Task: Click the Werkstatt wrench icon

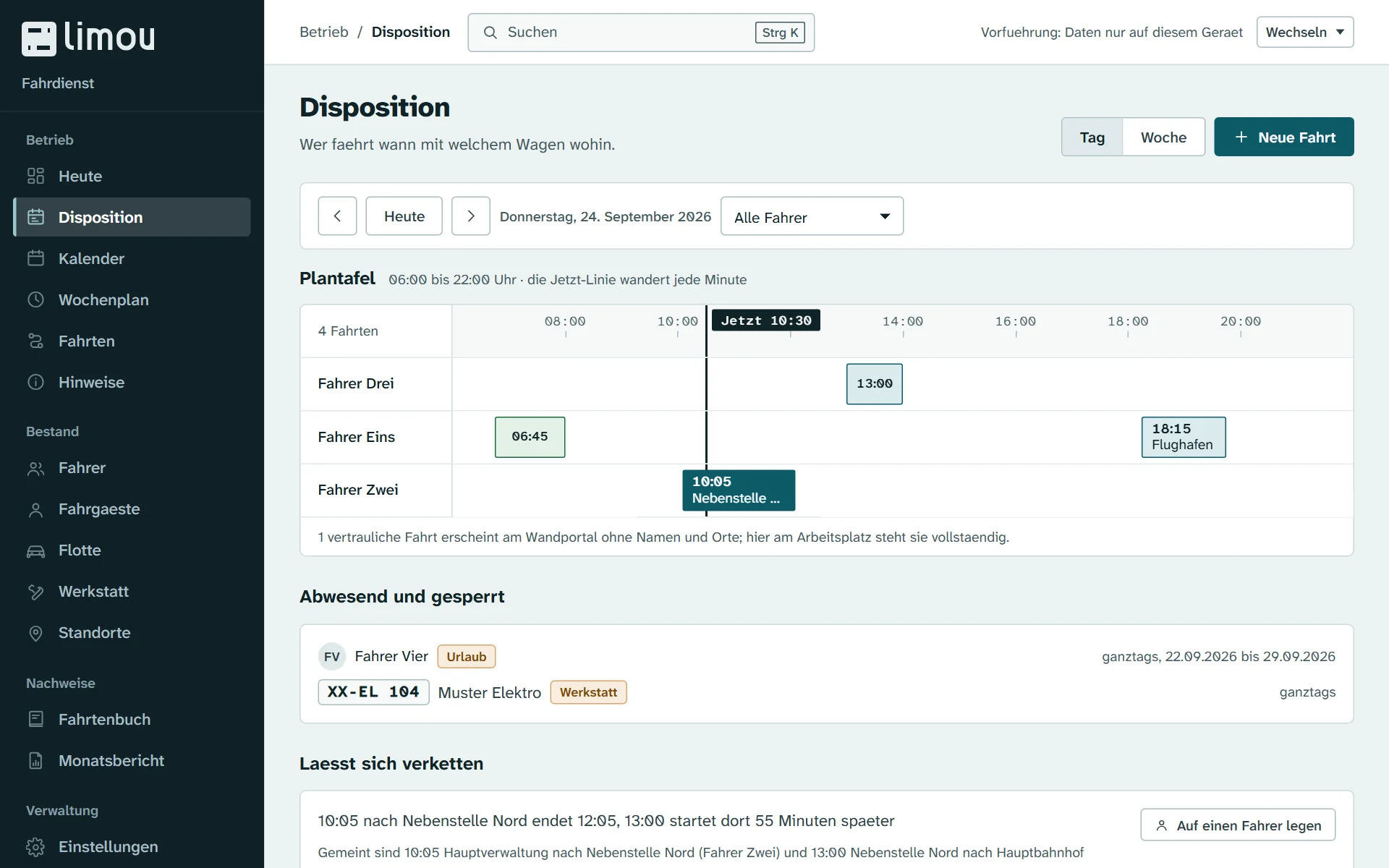Action: click(35, 592)
